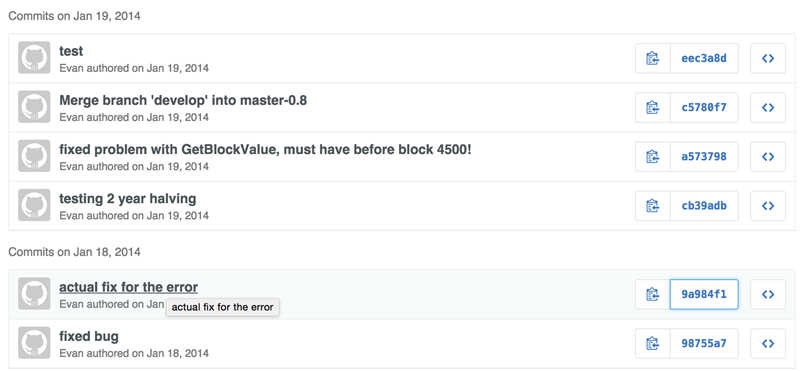
Task: Copy SHA of the 98755a7 commit
Action: click(x=653, y=343)
